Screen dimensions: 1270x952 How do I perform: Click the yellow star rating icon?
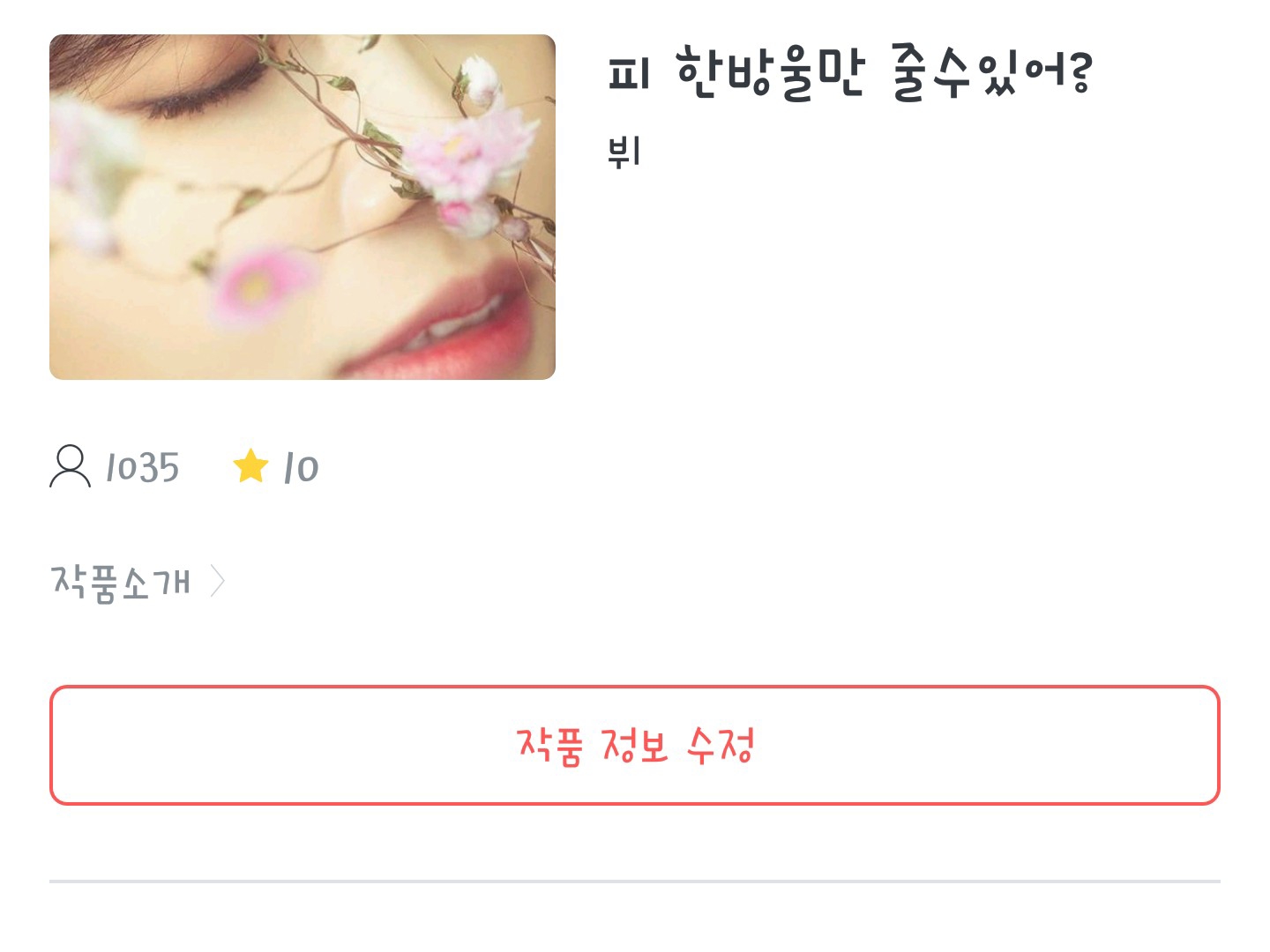coord(250,466)
